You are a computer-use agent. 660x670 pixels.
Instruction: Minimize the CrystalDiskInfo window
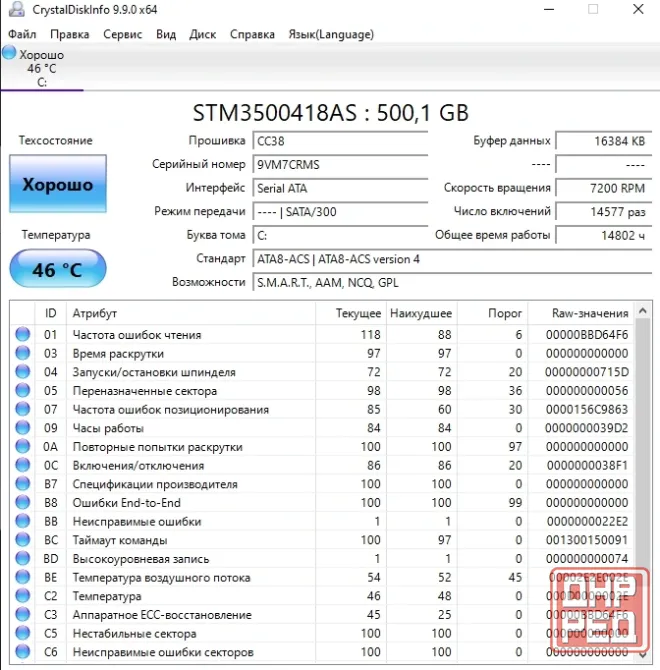(x=549, y=9)
